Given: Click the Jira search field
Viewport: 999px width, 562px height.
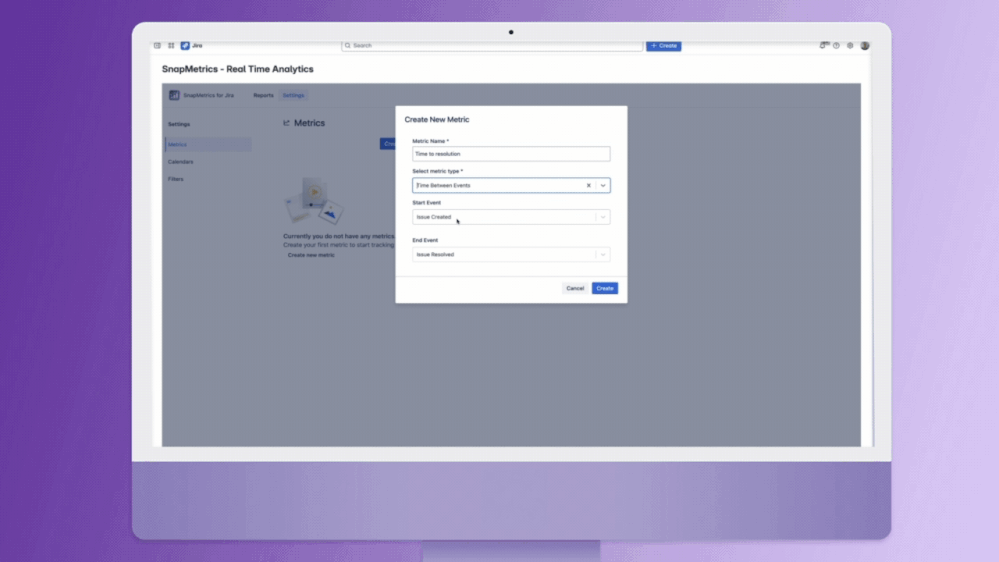Looking at the screenshot, I should click(492, 46).
